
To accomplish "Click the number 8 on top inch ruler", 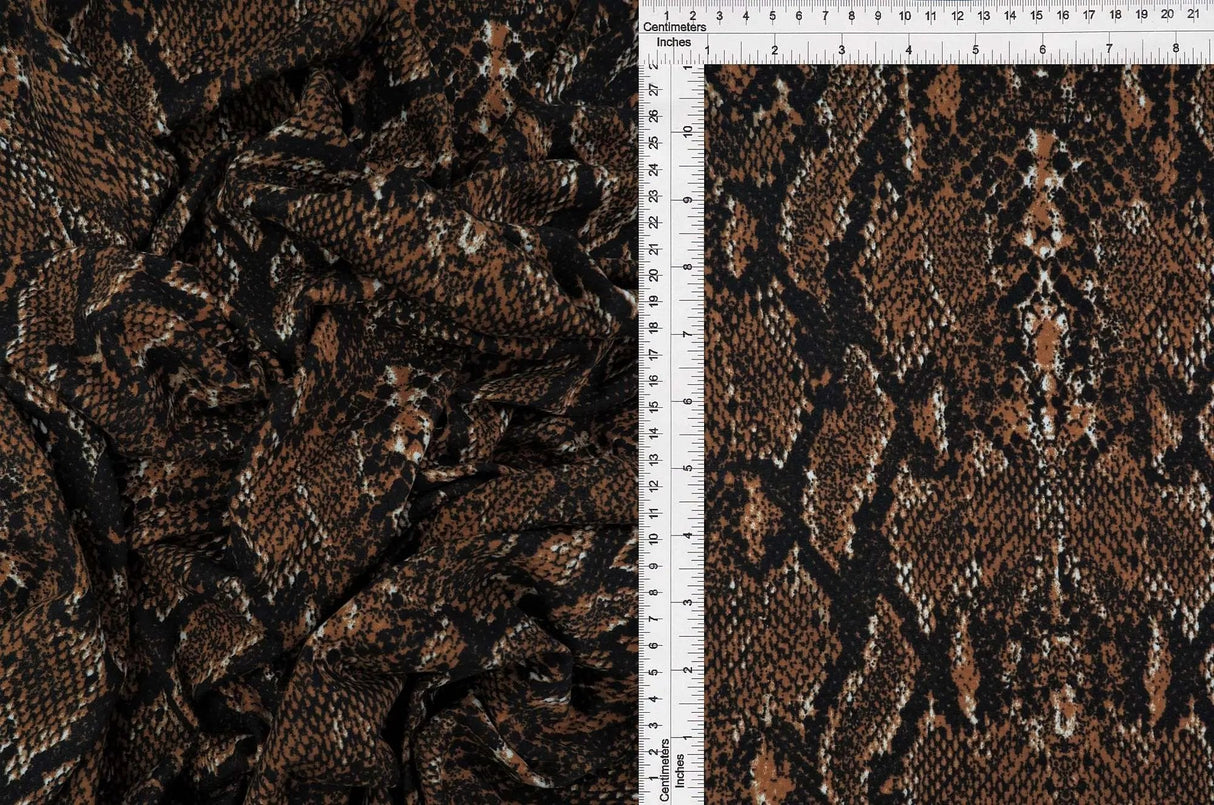I will (x=1177, y=46).
